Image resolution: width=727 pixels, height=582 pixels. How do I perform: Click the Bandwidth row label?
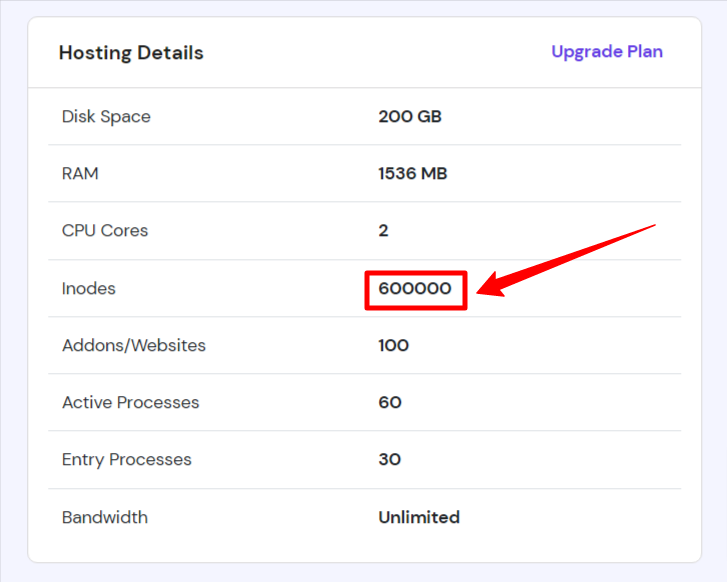pyautogui.click(x=105, y=518)
